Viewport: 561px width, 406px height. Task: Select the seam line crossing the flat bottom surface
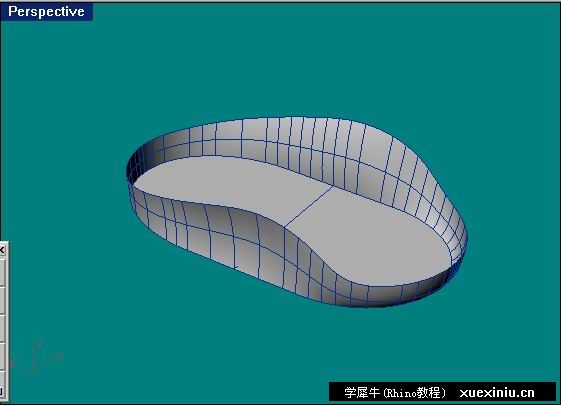click(x=309, y=206)
